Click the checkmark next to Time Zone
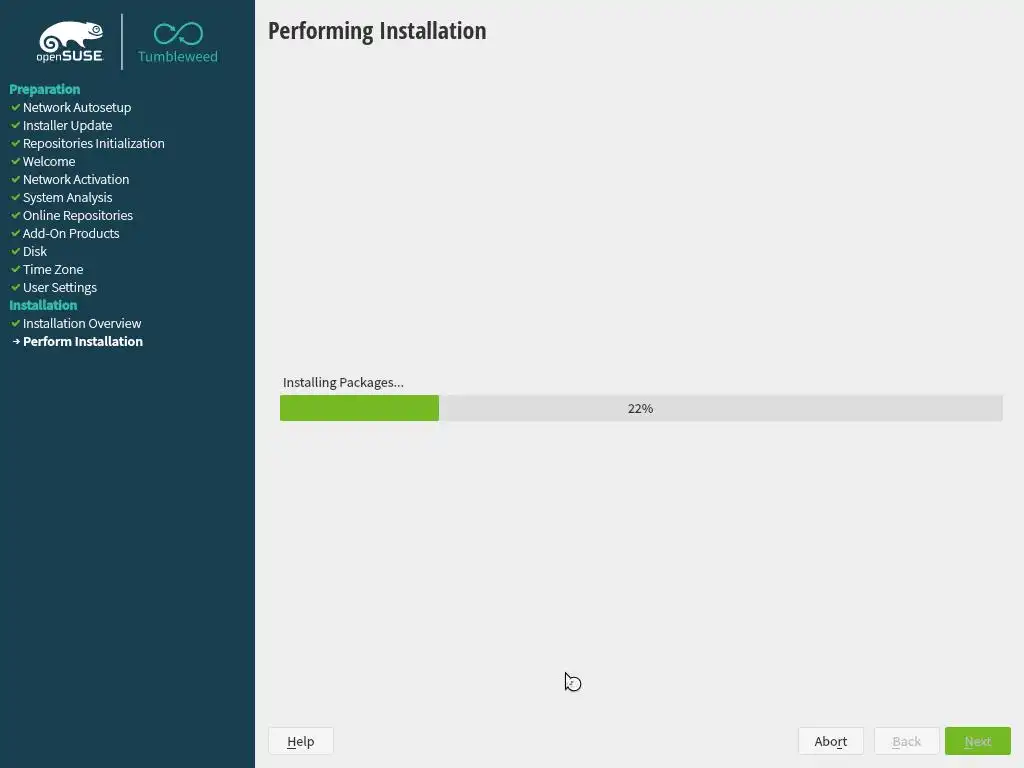The height and width of the screenshot is (768, 1024). click(16, 269)
